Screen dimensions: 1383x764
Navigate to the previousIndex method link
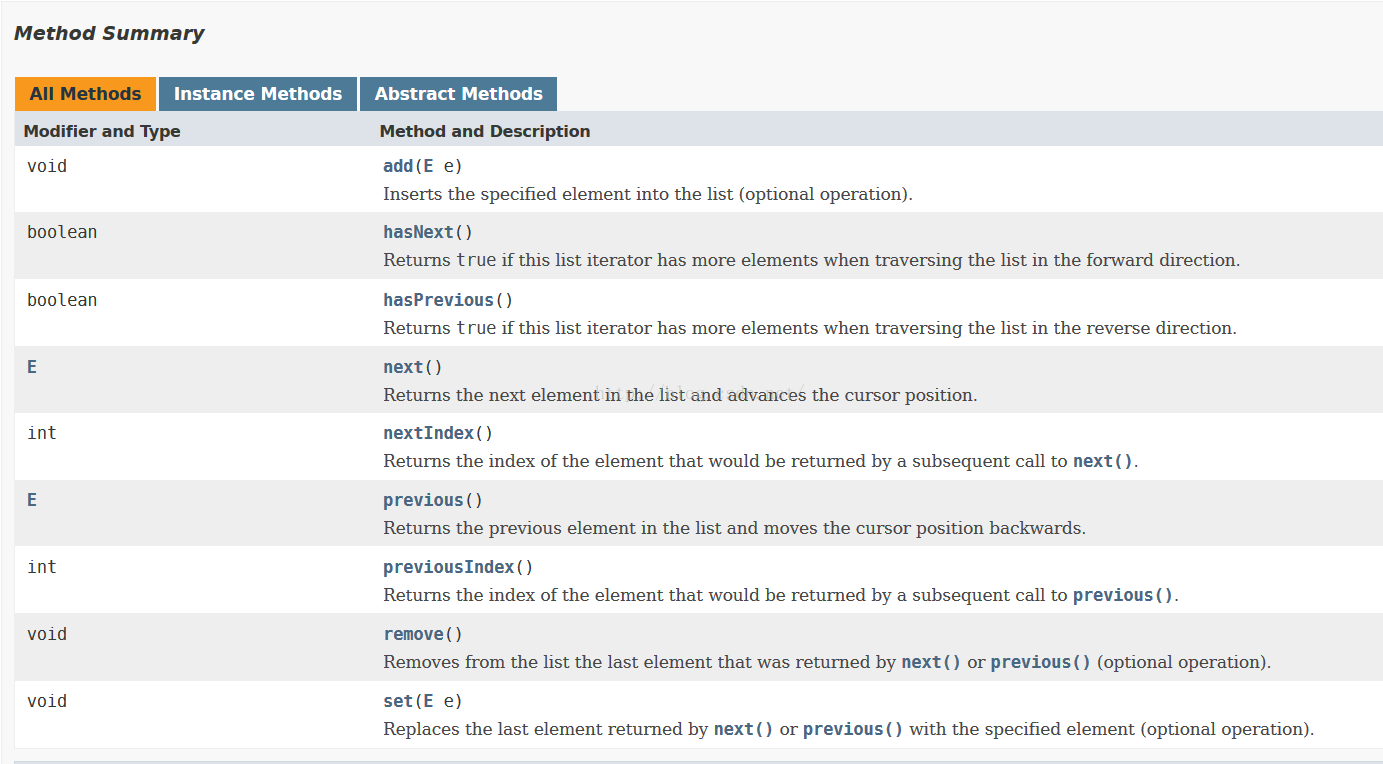pos(448,567)
